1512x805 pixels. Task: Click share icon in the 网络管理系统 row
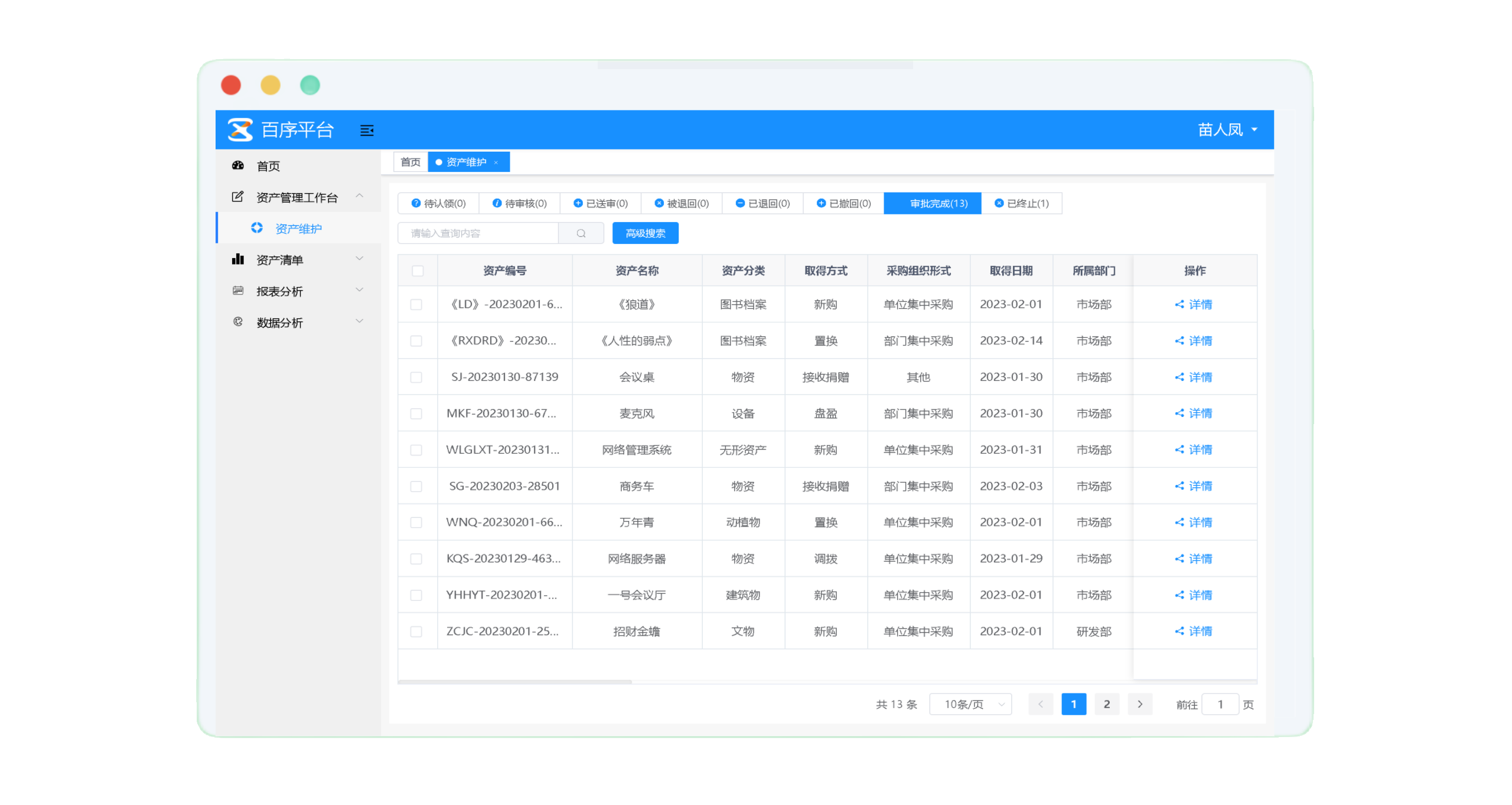[x=1179, y=450]
